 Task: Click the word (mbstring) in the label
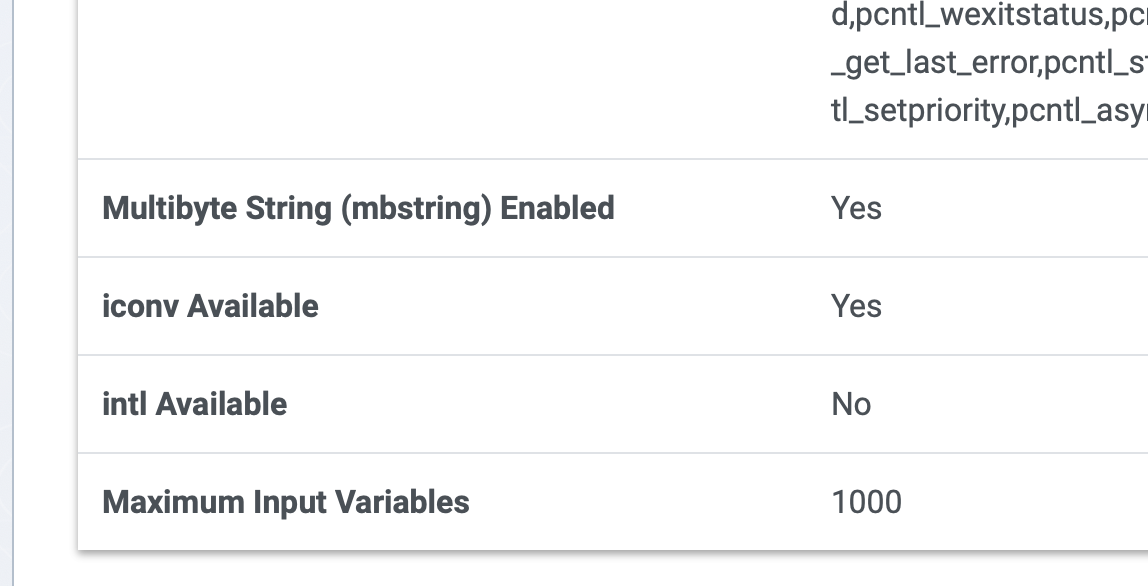pos(416,209)
